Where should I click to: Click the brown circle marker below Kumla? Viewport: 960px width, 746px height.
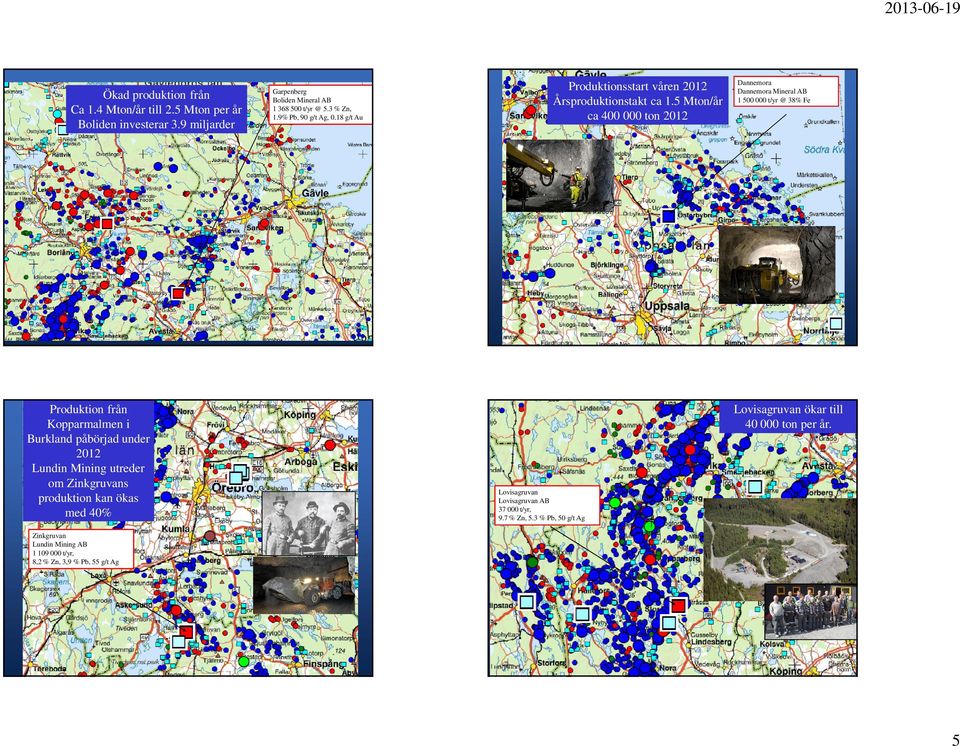tap(210, 537)
